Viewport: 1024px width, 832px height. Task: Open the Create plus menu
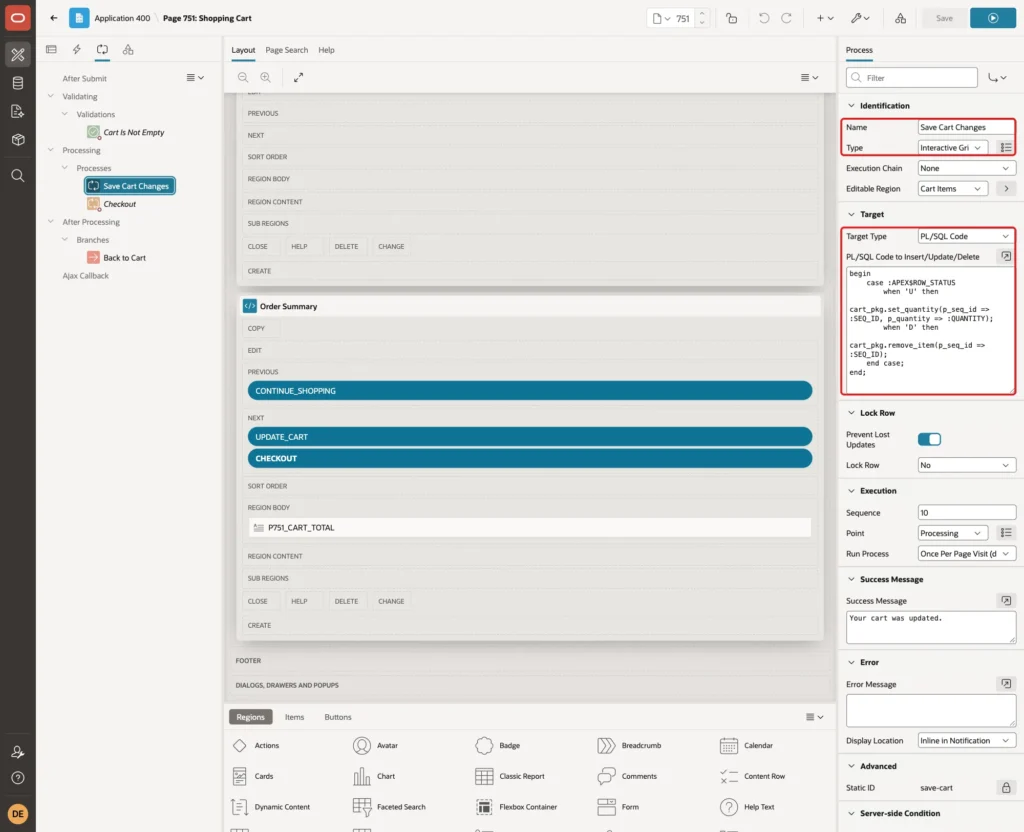(825, 18)
